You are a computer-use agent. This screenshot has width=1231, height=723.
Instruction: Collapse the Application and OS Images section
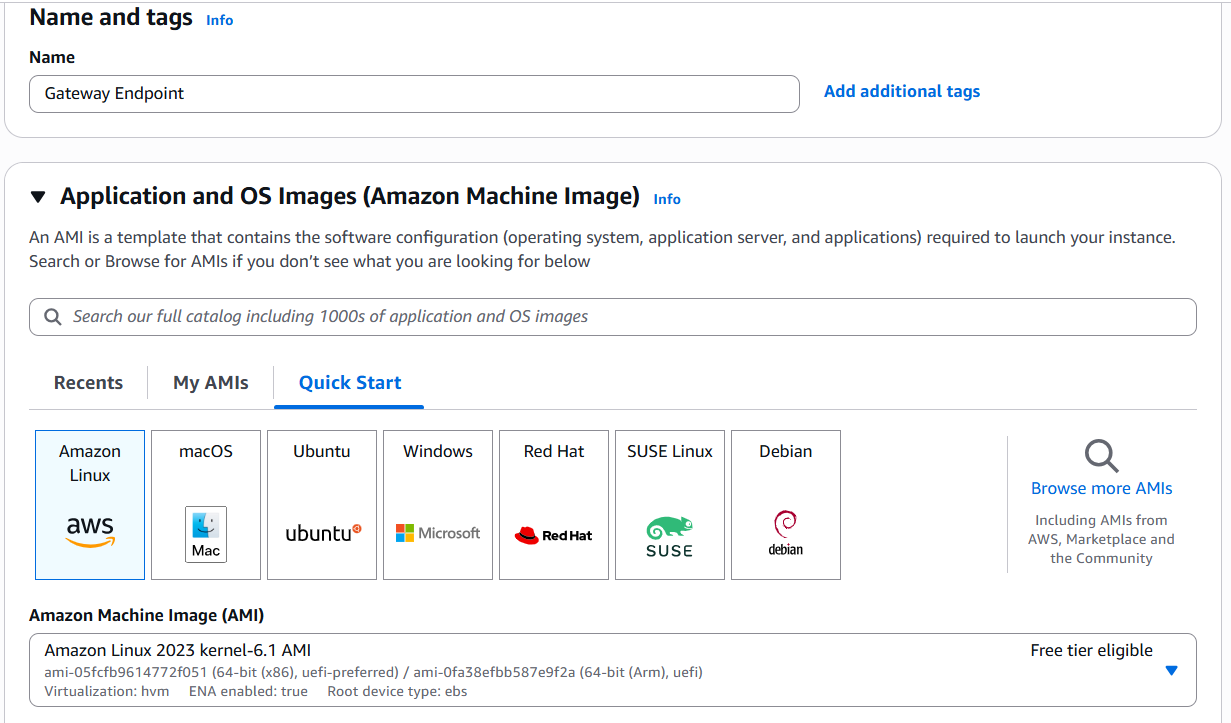pyautogui.click(x=38, y=197)
